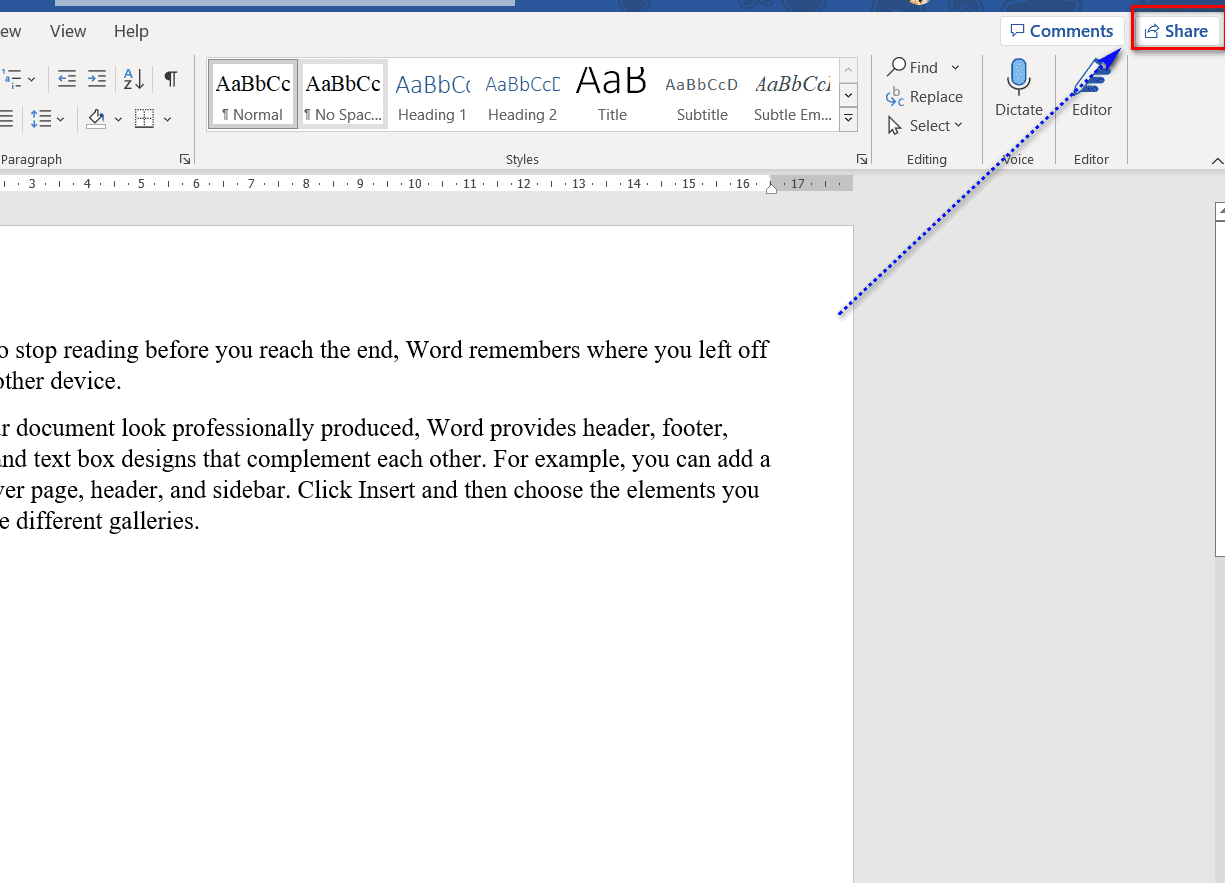Open the line and paragraph spacing button

point(40,119)
